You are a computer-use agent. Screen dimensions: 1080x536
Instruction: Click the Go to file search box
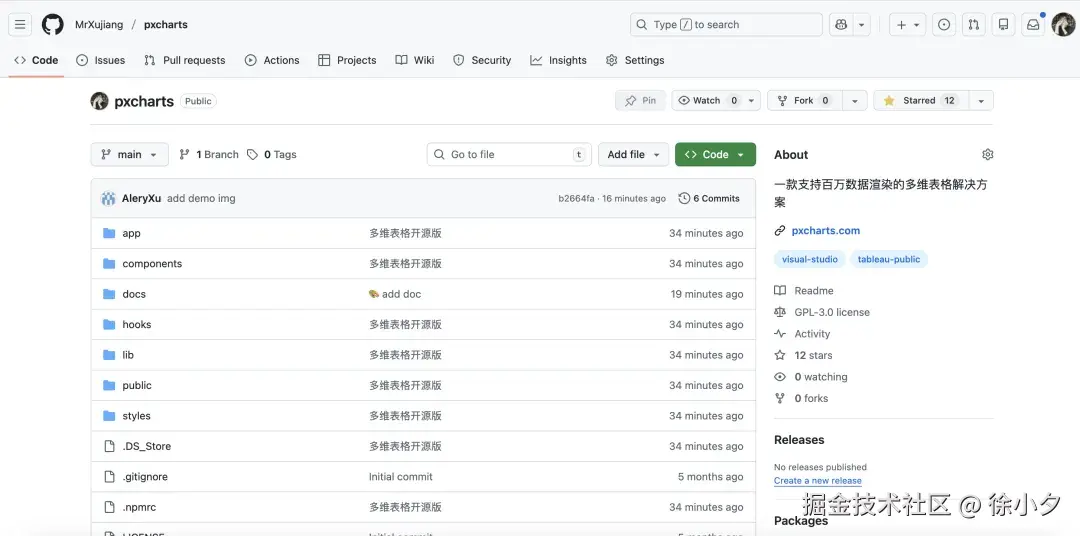coord(509,154)
